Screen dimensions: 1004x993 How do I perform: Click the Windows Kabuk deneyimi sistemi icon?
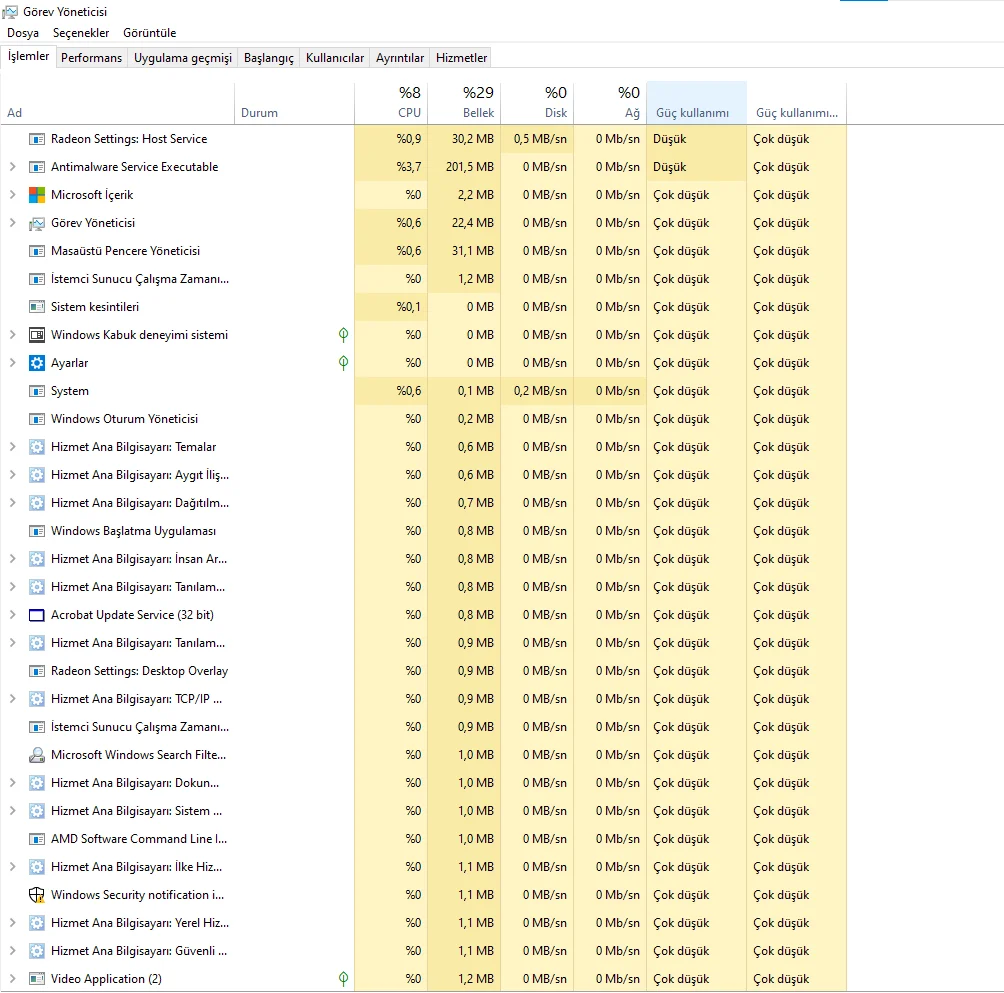37,335
